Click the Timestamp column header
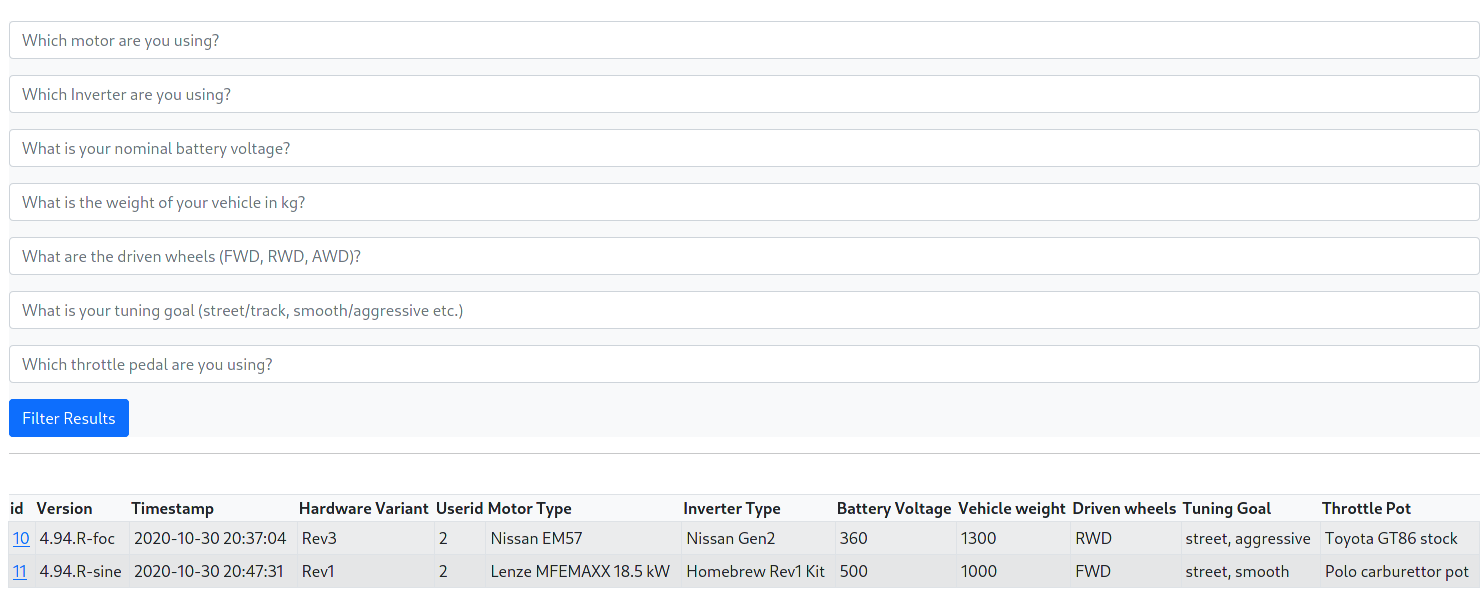This screenshot has height=589, width=1484. pyautogui.click(x=172, y=509)
